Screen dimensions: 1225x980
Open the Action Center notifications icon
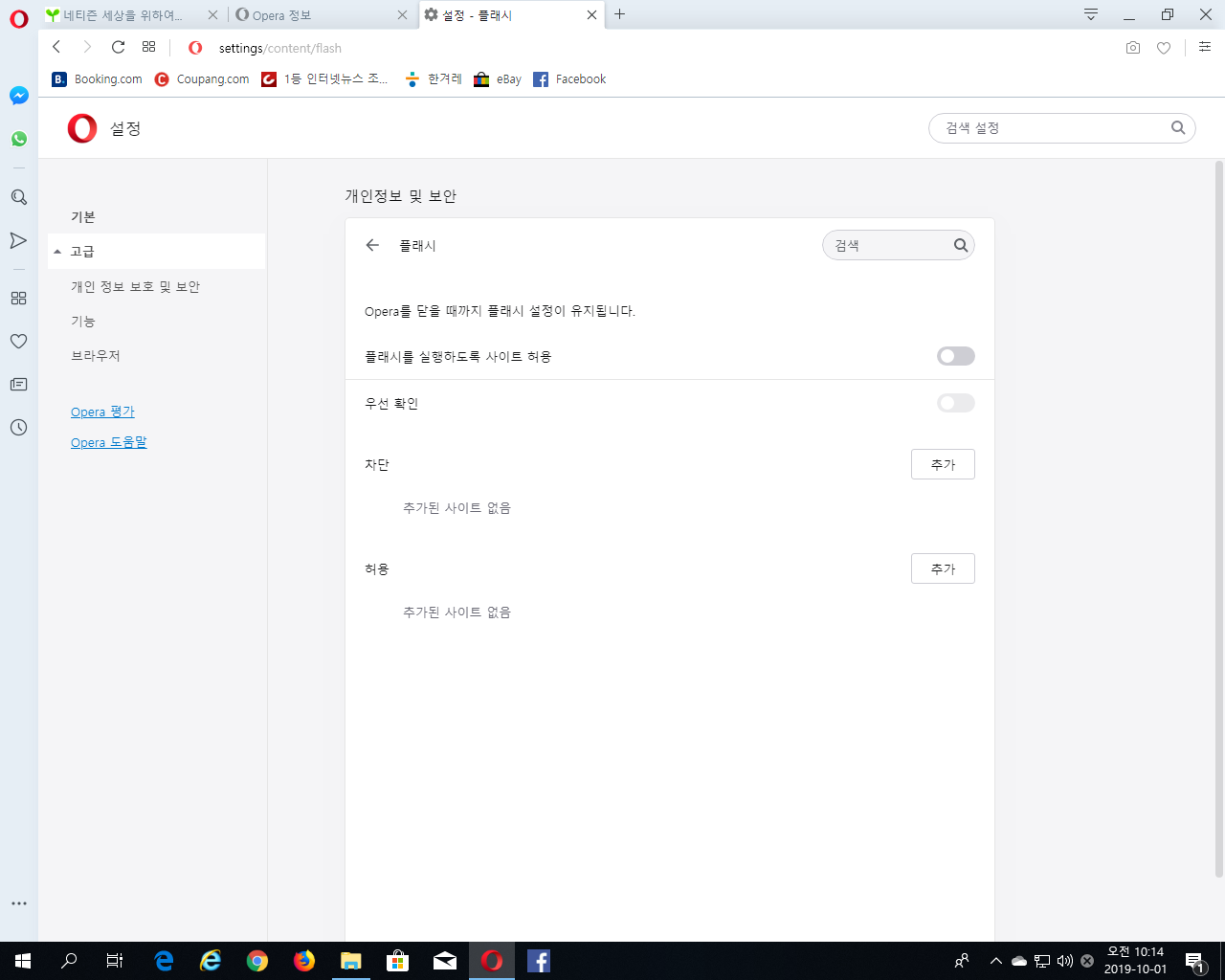[1194, 961]
